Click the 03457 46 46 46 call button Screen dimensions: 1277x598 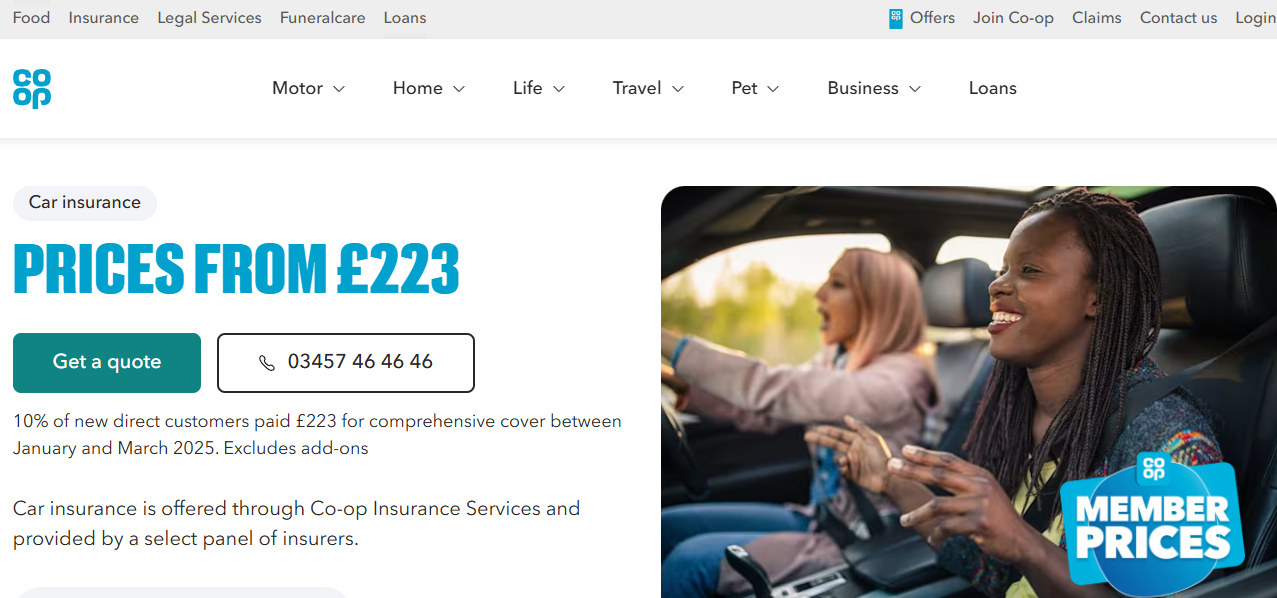pos(346,363)
